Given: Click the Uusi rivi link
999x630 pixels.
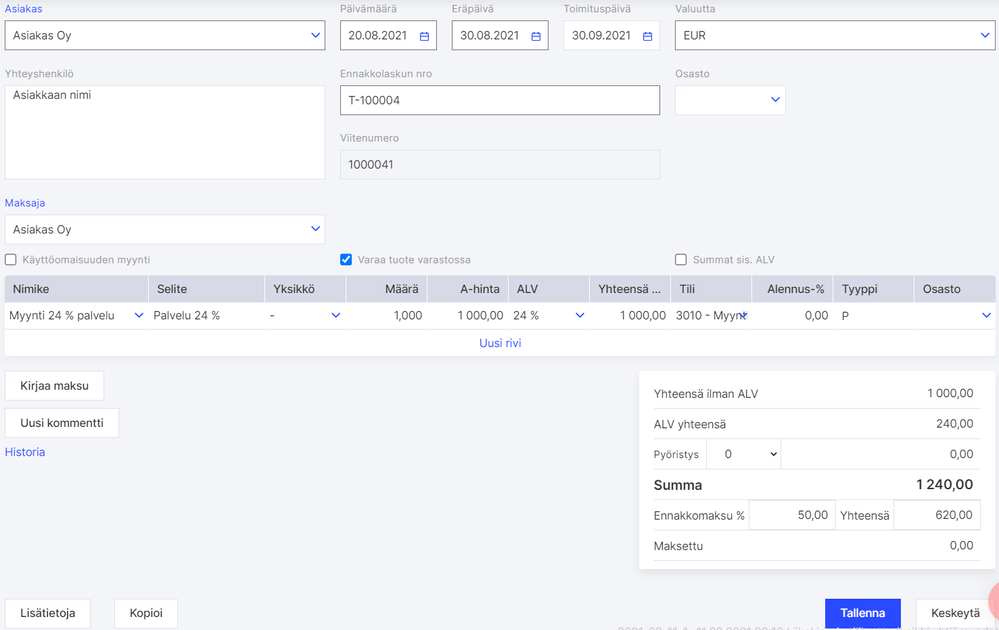Looking at the screenshot, I should click(500, 343).
